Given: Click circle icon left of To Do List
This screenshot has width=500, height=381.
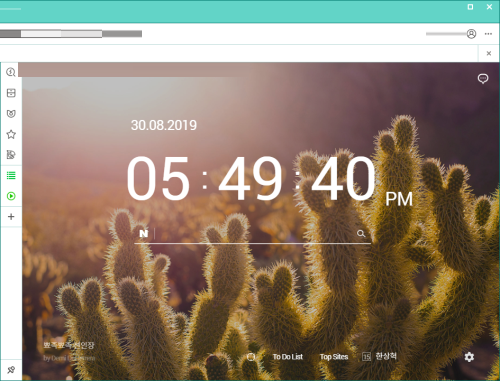Looking at the screenshot, I should (x=251, y=357).
